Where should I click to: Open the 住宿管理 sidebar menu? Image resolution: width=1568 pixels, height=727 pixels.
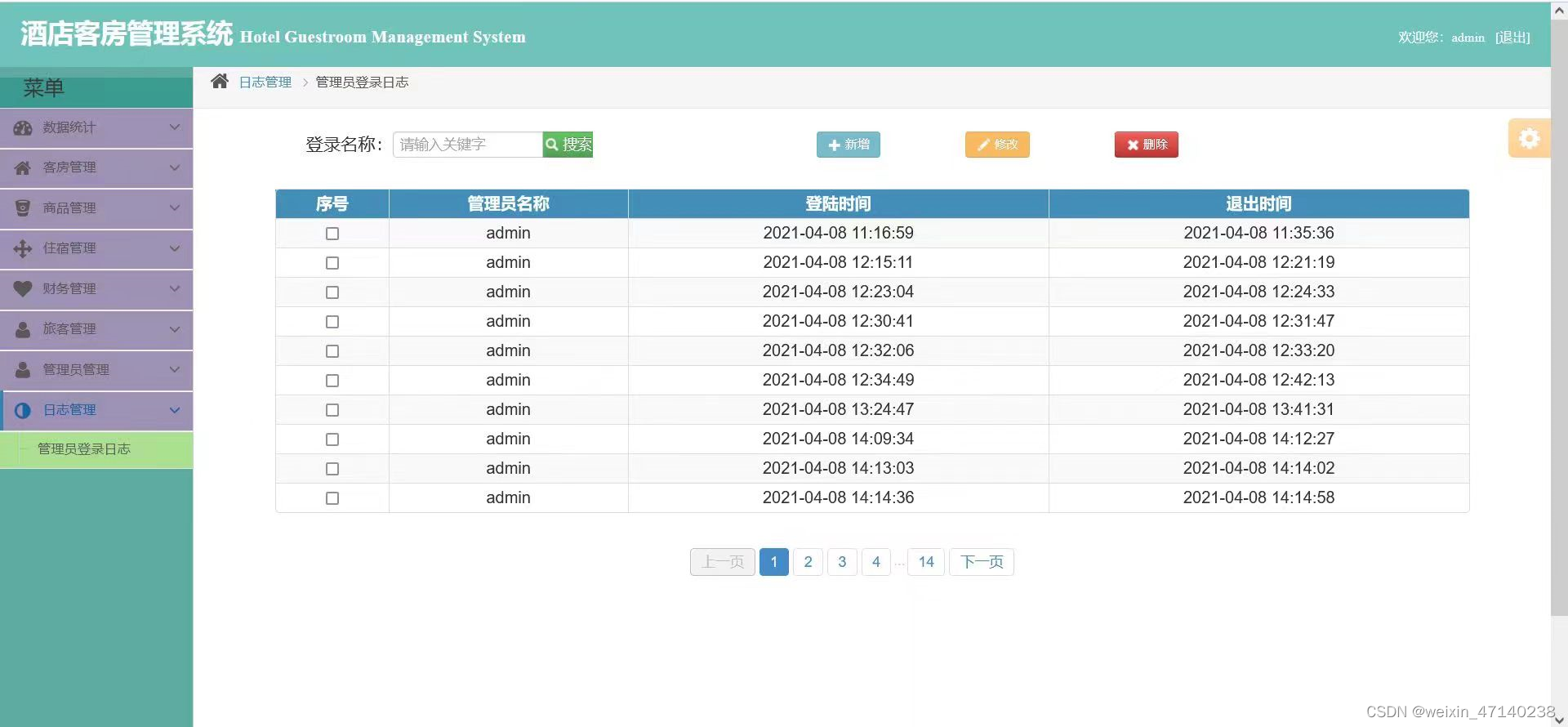click(96, 249)
